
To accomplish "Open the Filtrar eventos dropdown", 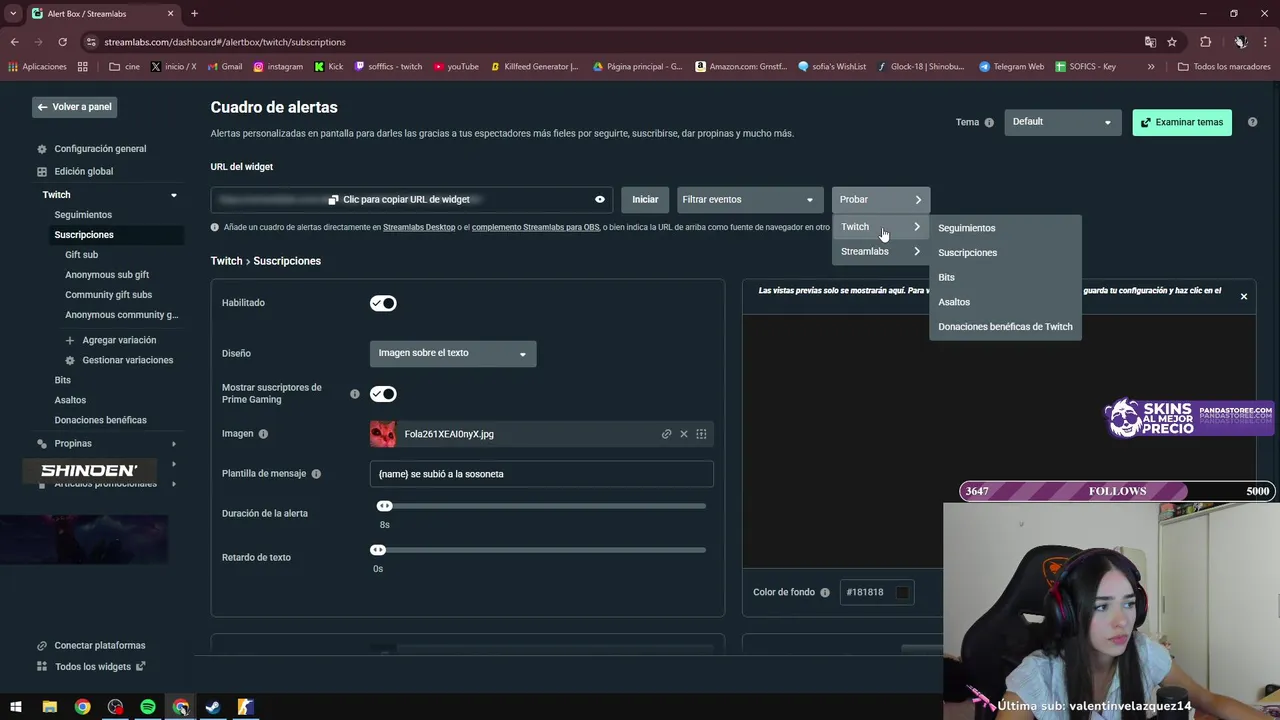I will tap(749, 199).
